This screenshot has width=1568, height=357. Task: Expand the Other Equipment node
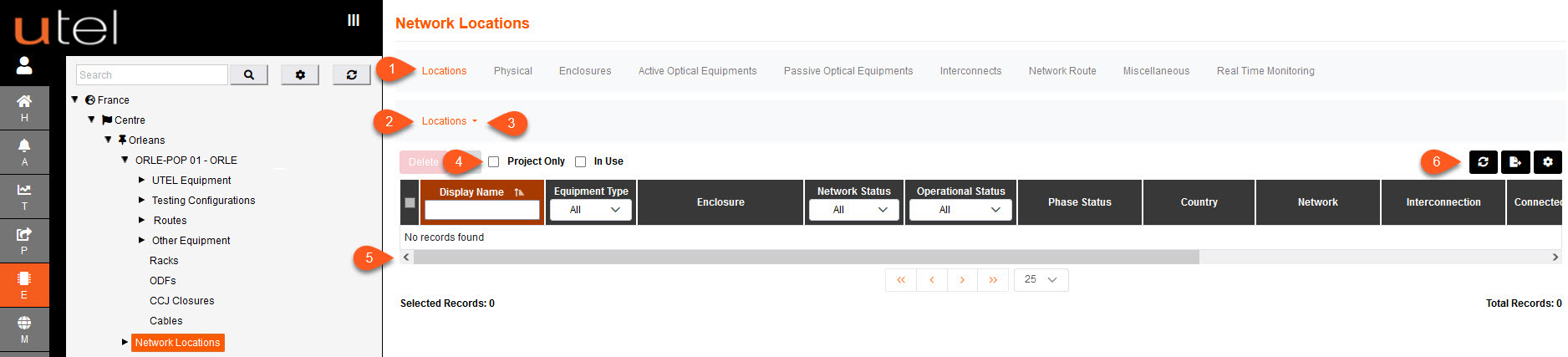coord(141,240)
